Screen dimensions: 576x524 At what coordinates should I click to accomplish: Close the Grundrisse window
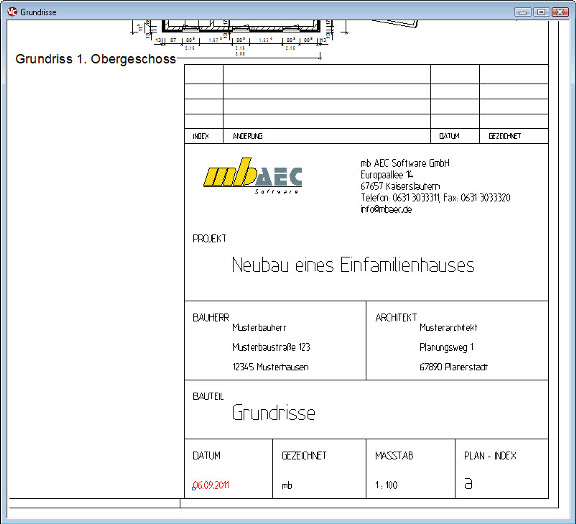click(560, 12)
